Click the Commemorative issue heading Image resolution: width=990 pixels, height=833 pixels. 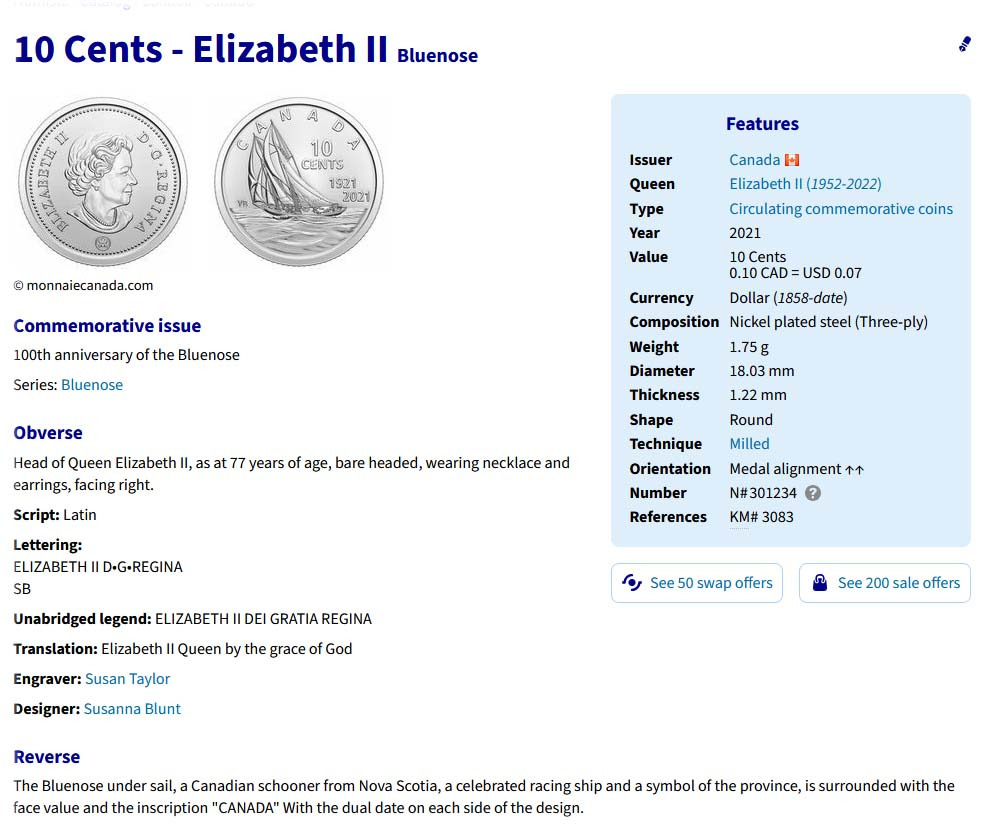(107, 326)
